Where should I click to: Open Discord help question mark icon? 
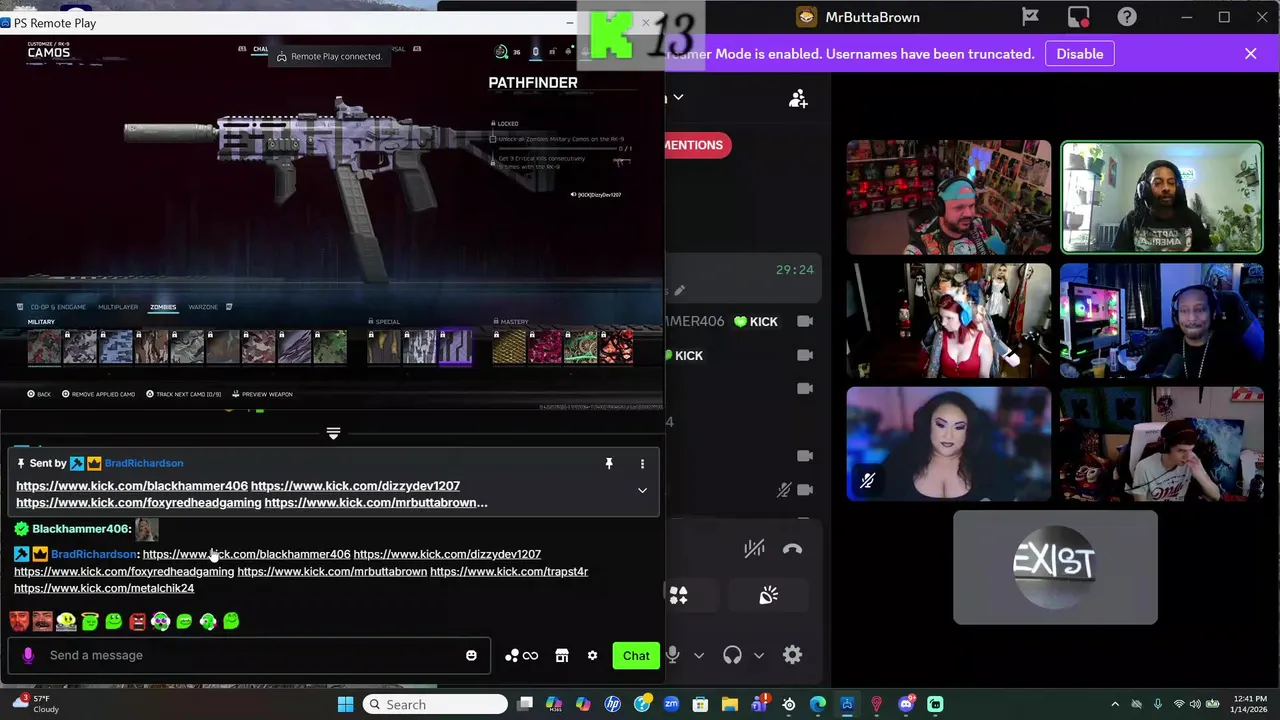(1127, 17)
